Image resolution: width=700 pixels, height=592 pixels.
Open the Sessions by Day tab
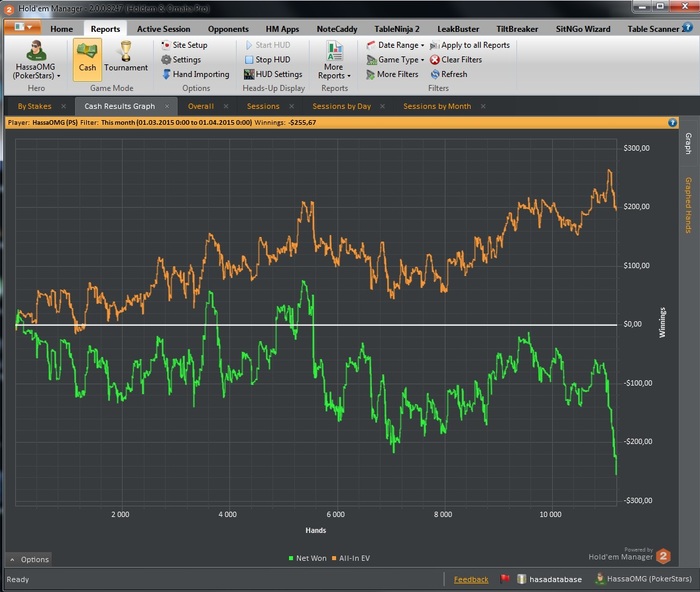[x=341, y=105]
